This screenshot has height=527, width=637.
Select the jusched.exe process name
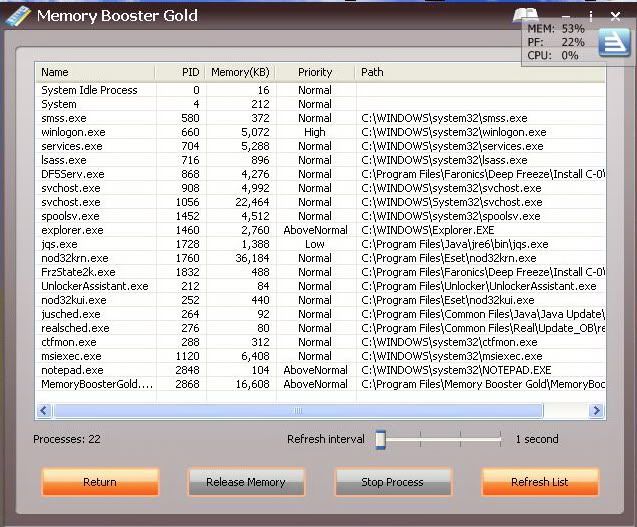click(71, 314)
